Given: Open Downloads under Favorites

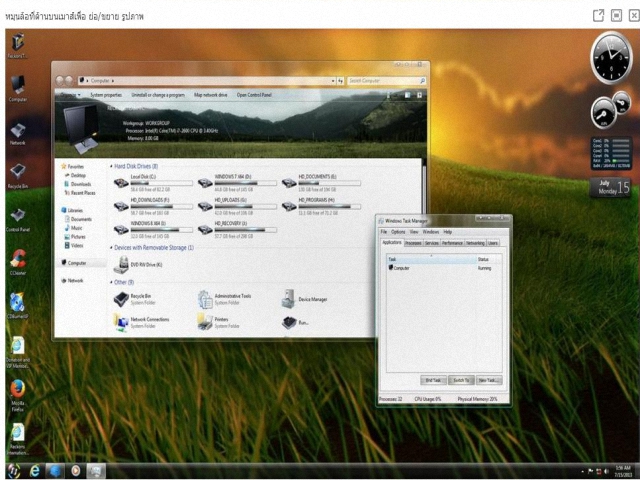Looking at the screenshot, I should 78,184.
